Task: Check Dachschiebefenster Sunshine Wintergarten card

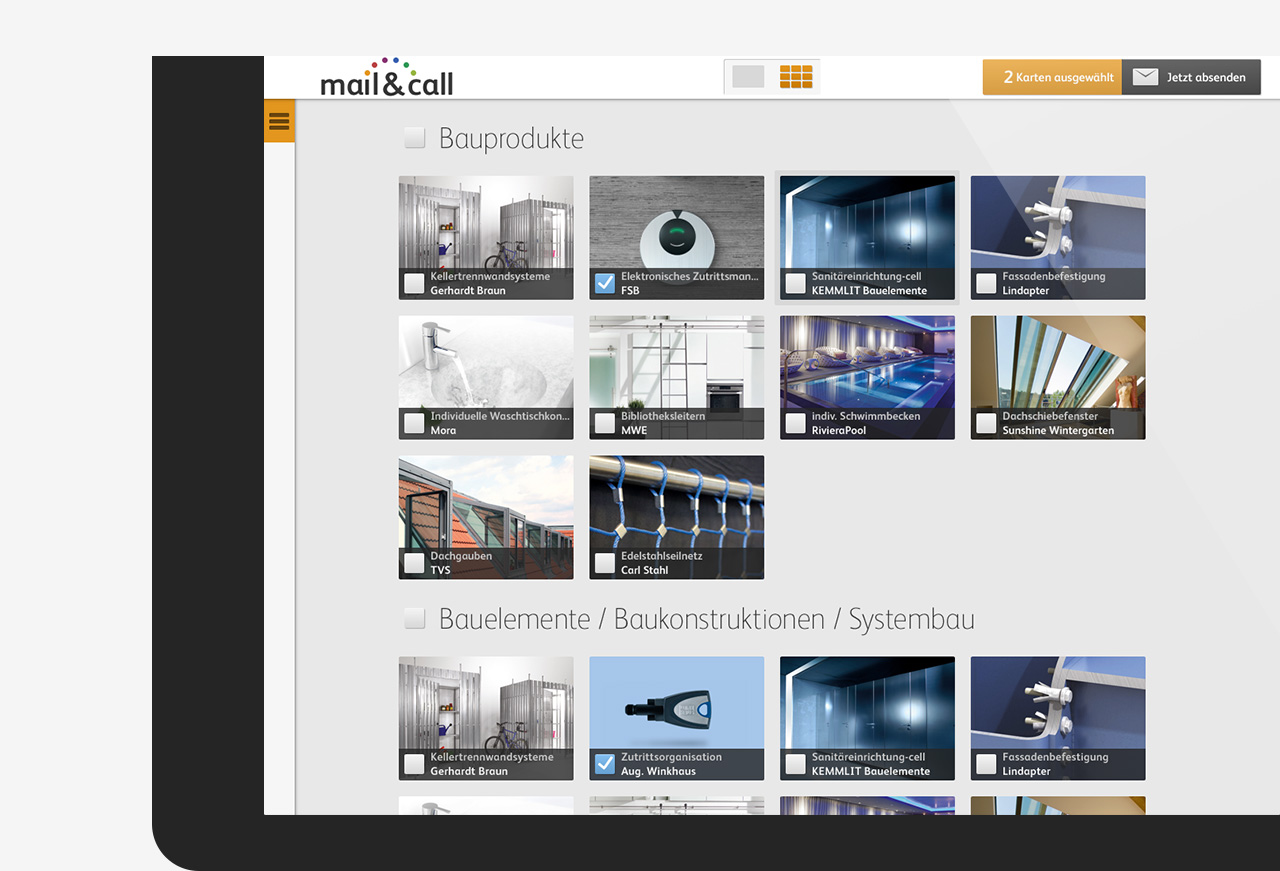Action: [x=986, y=423]
